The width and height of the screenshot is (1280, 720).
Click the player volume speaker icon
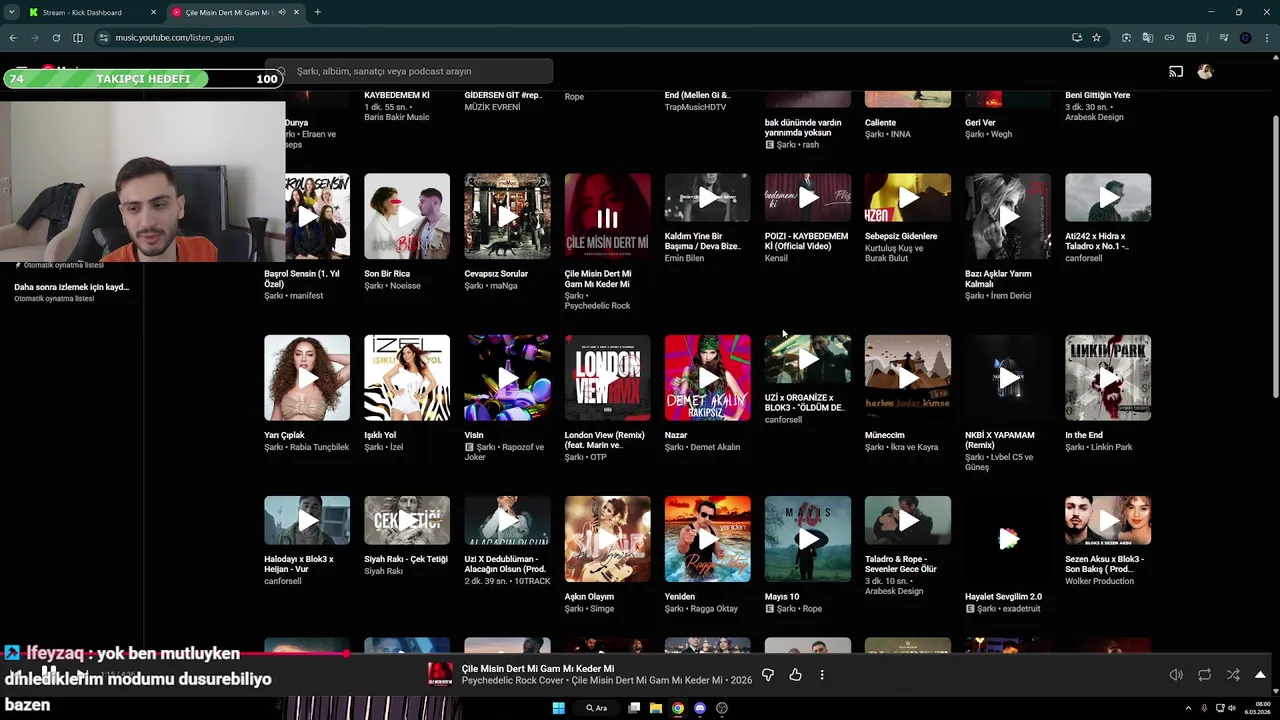point(1176,675)
